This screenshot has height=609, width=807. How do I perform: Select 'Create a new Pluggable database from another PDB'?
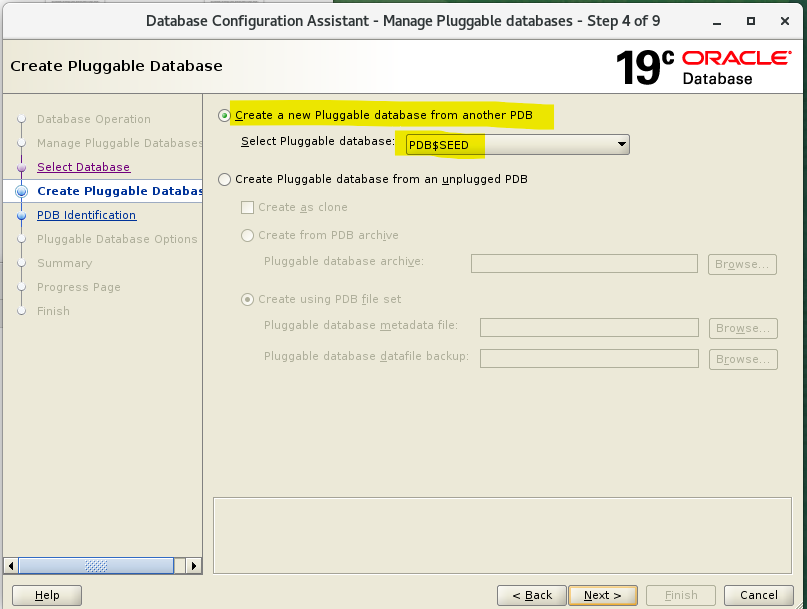coord(224,115)
